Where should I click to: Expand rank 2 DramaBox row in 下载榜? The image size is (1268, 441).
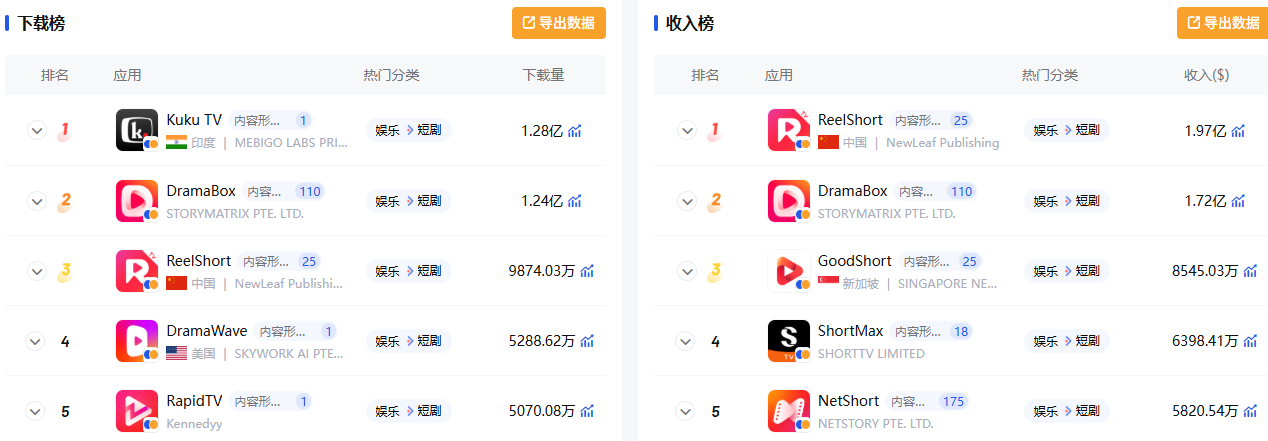(x=37, y=201)
